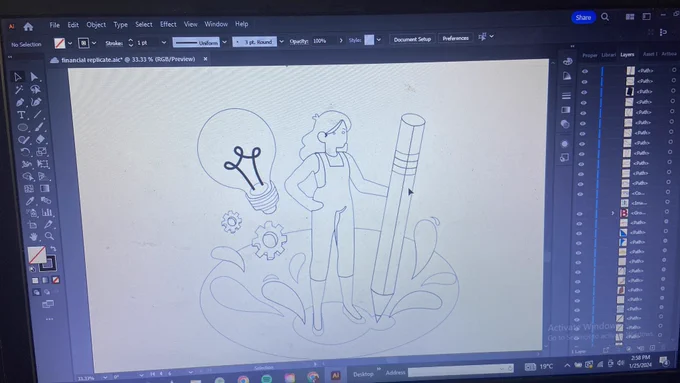This screenshot has width=680, height=383.
Task: Open the Color panel palette icon
Action: [x=568, y=62]
